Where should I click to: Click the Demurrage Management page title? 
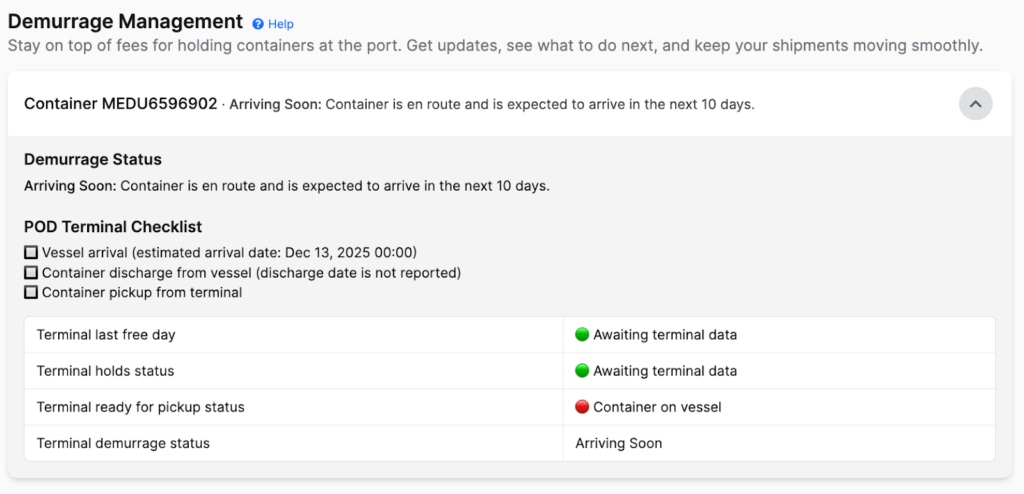tap(125, 21)
